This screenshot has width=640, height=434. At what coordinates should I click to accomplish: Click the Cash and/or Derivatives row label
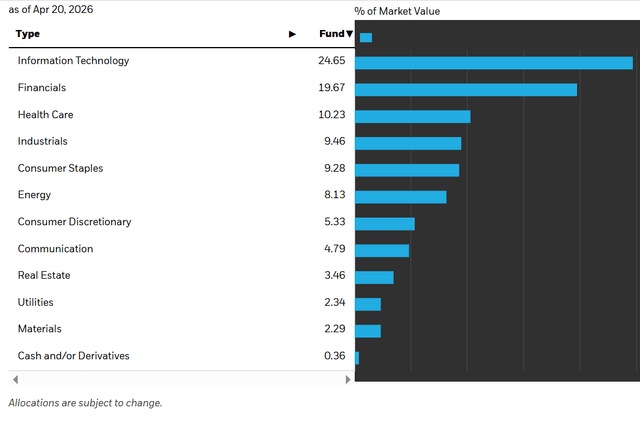coord(73,356)
